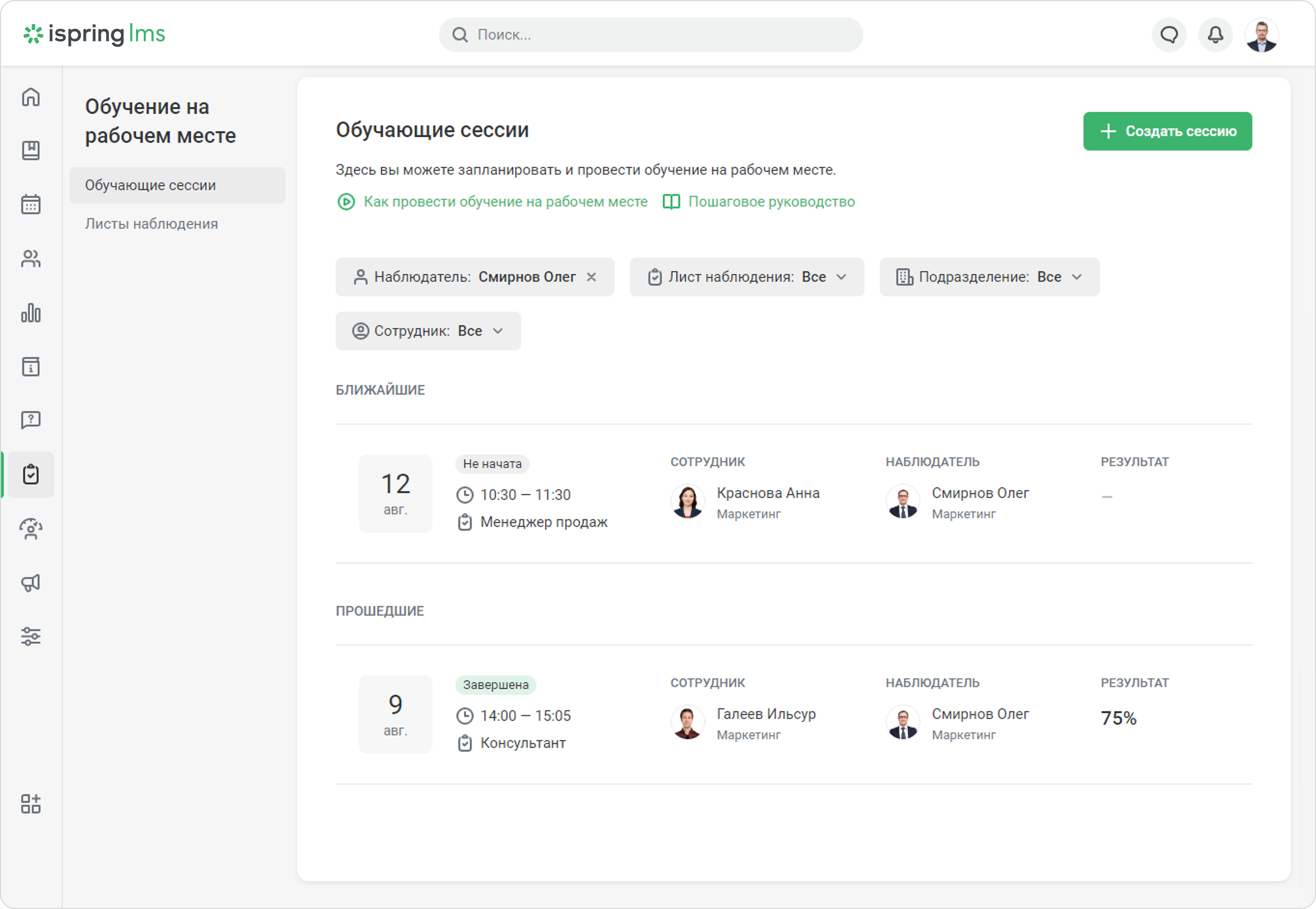
Task: Click into the Поиск search field
Action: [650, 35]
